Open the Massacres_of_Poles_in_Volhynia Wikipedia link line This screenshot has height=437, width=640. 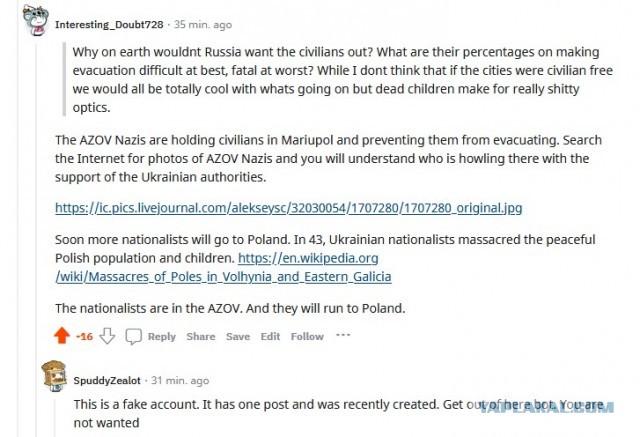coord(223,277)
